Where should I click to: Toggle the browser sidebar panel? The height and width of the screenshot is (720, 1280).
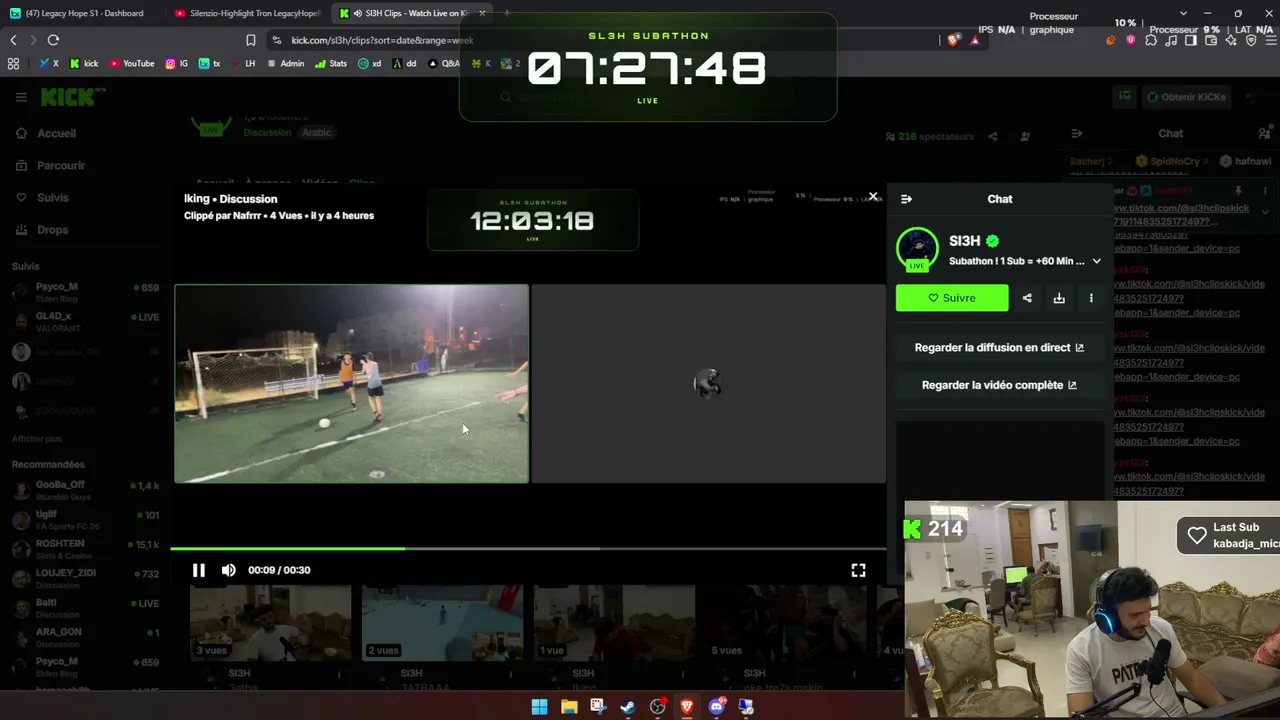pyautogui.click(x=1191, y=40)
